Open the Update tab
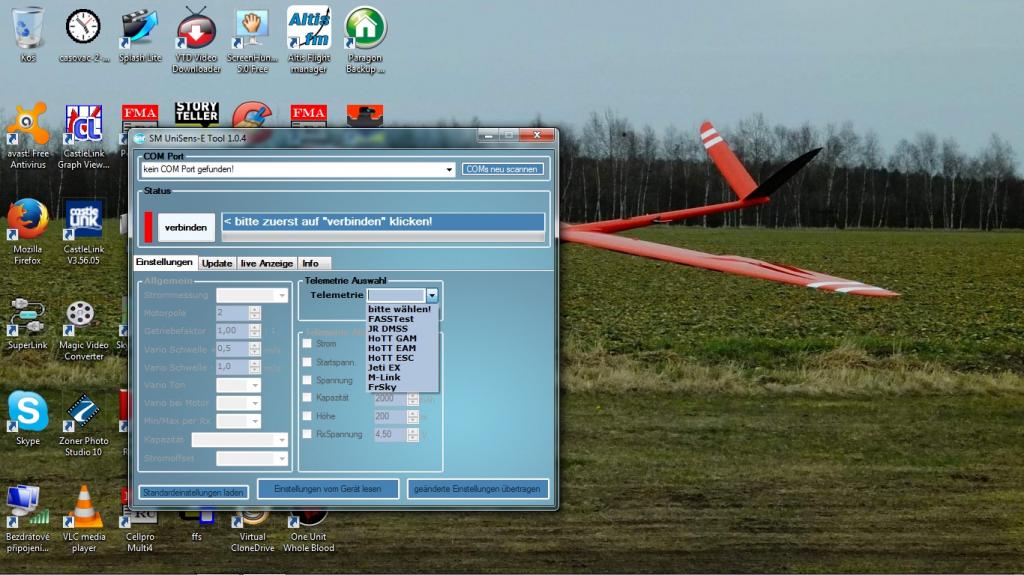1024x575 pixels. (216, 263)
